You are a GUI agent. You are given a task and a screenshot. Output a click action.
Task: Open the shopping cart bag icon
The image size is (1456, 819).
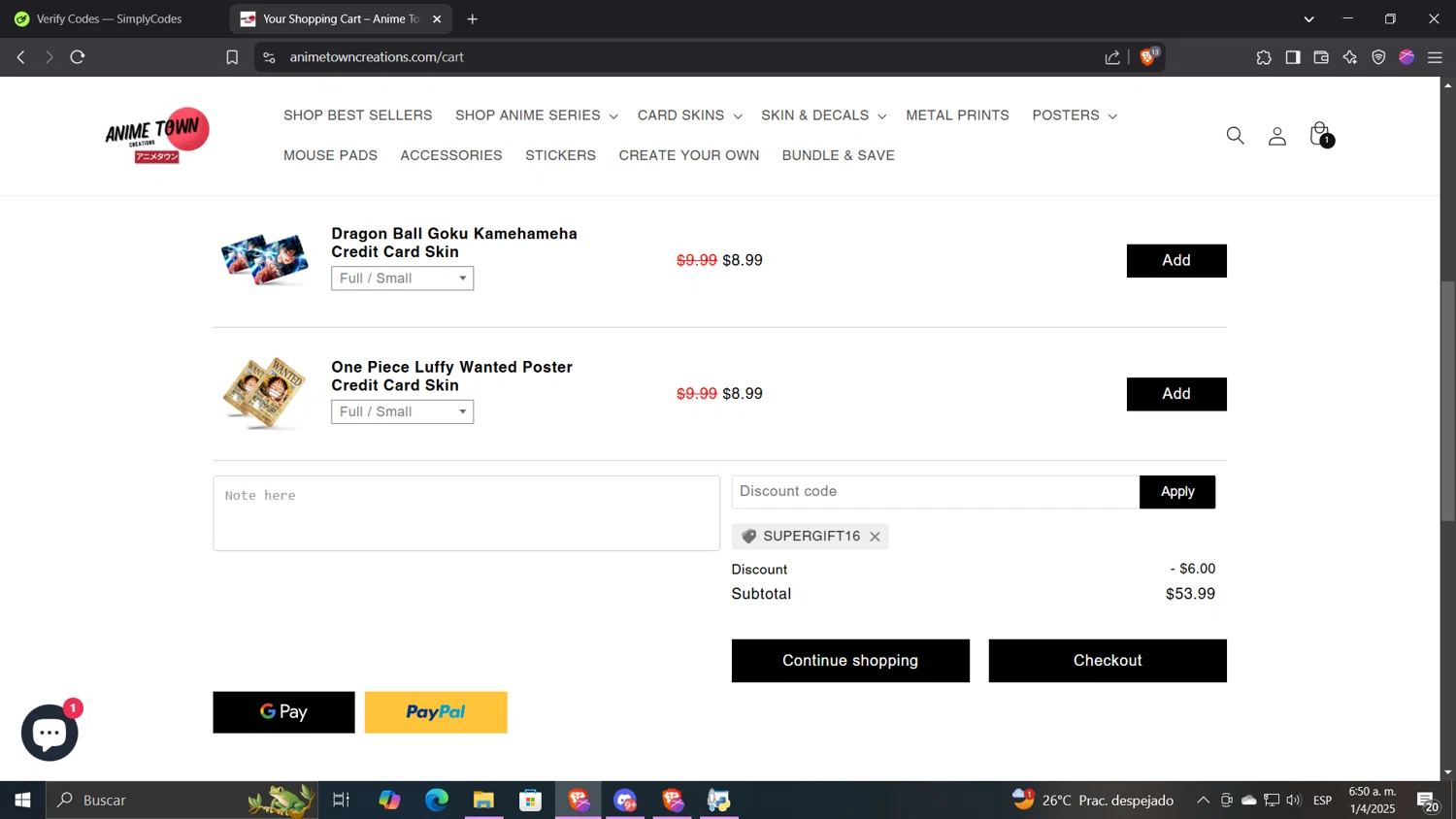pos(1320,134)
